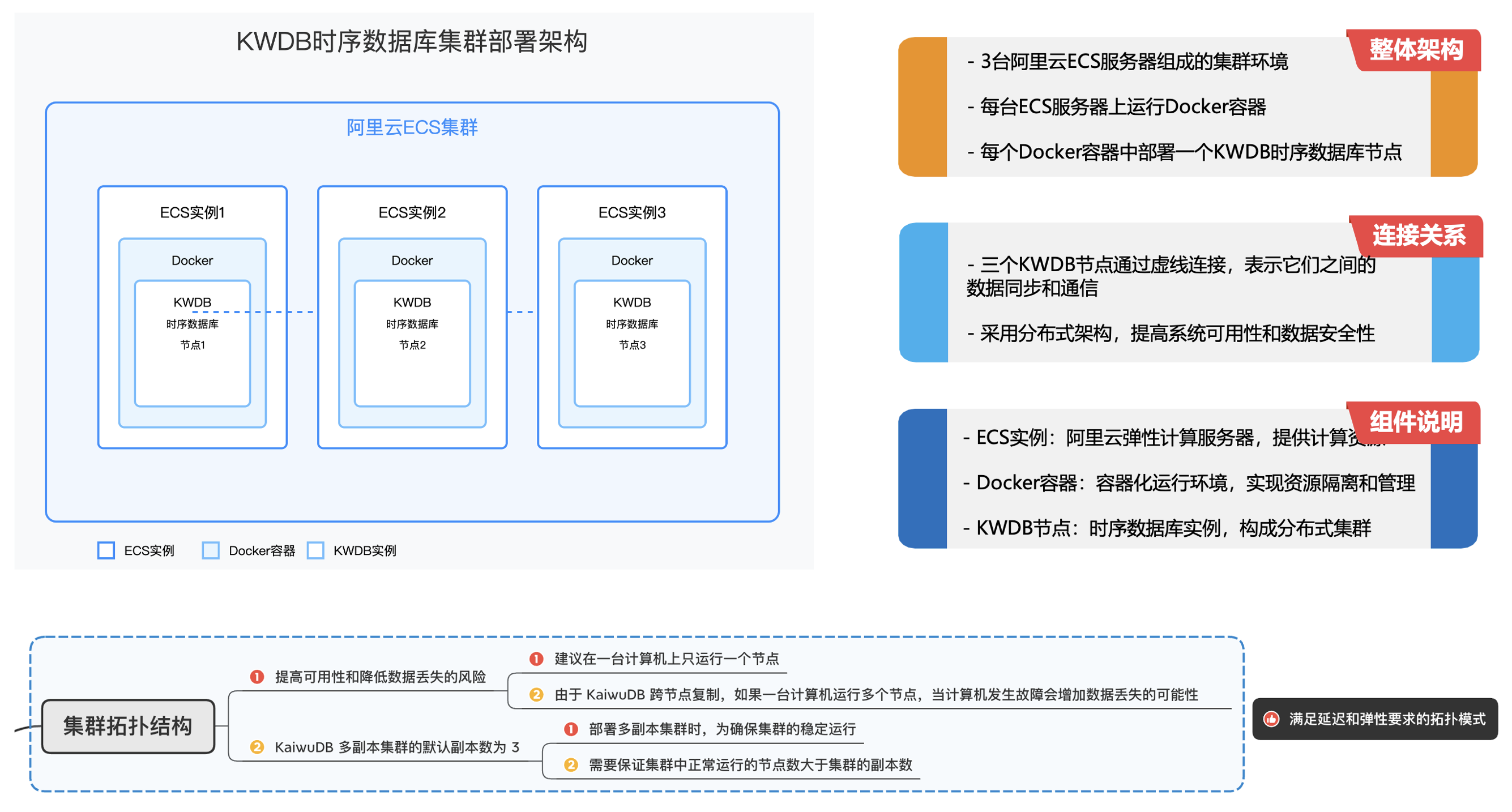Click orange 2 badge before 需要保证集群中正常运行的节点数
Image resolution: width=1512 pixels, height=812 pixels.
[x=570, y=765]
